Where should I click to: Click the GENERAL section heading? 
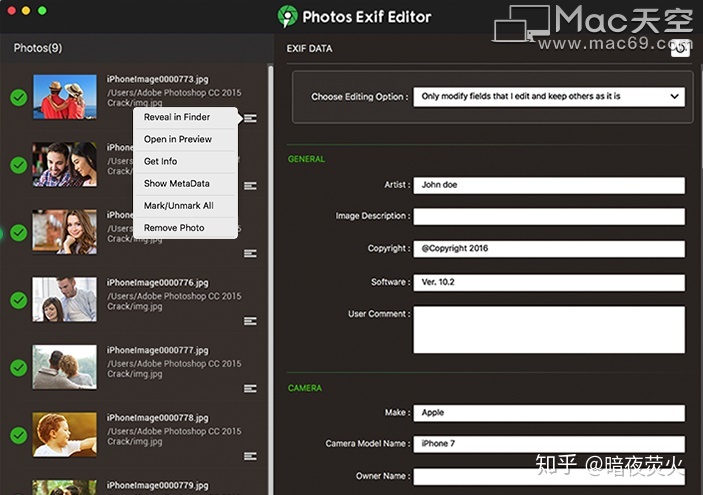point(306,159)
